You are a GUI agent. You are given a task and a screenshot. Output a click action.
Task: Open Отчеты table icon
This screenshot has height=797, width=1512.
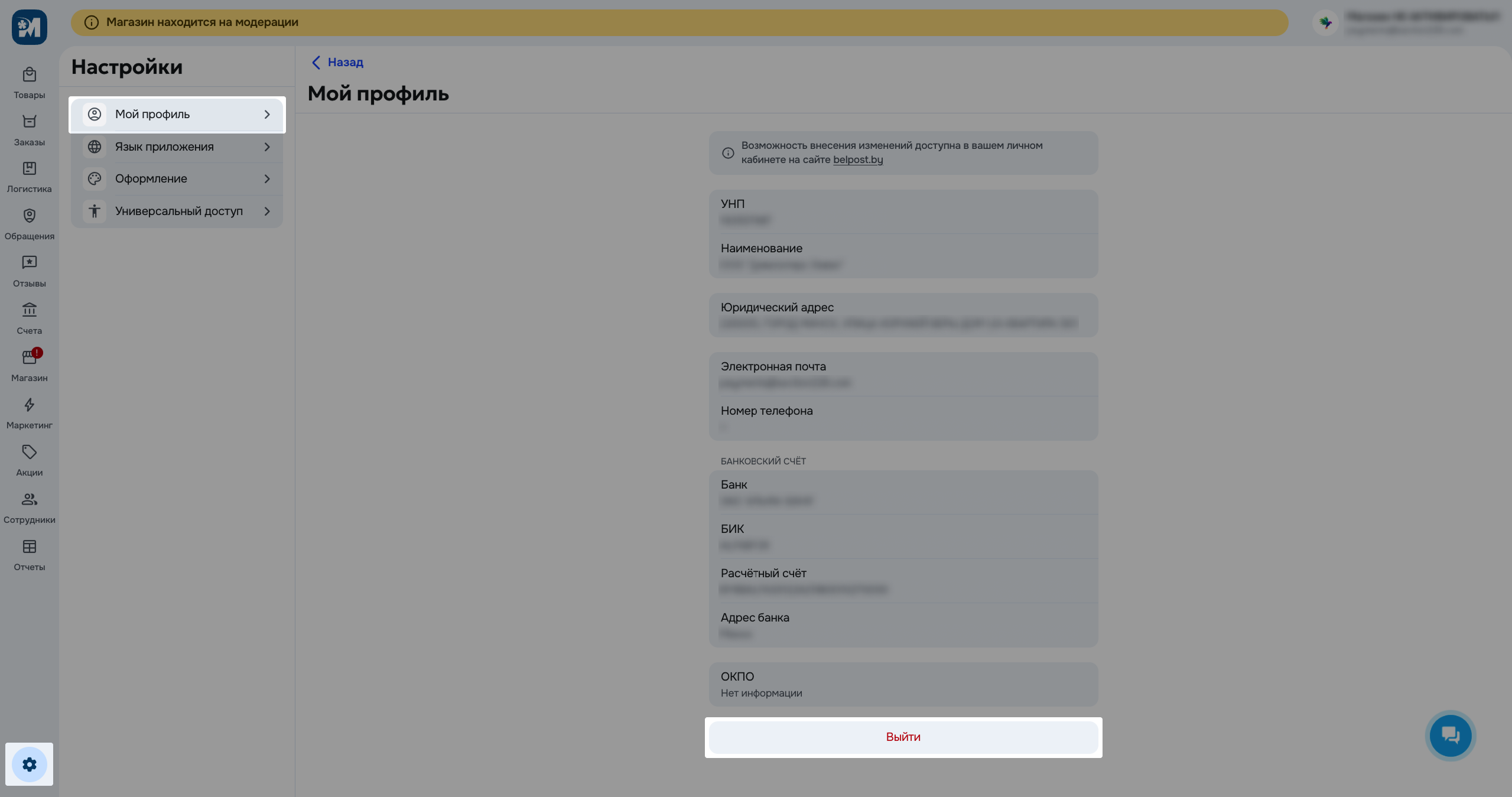coord(29,546)
